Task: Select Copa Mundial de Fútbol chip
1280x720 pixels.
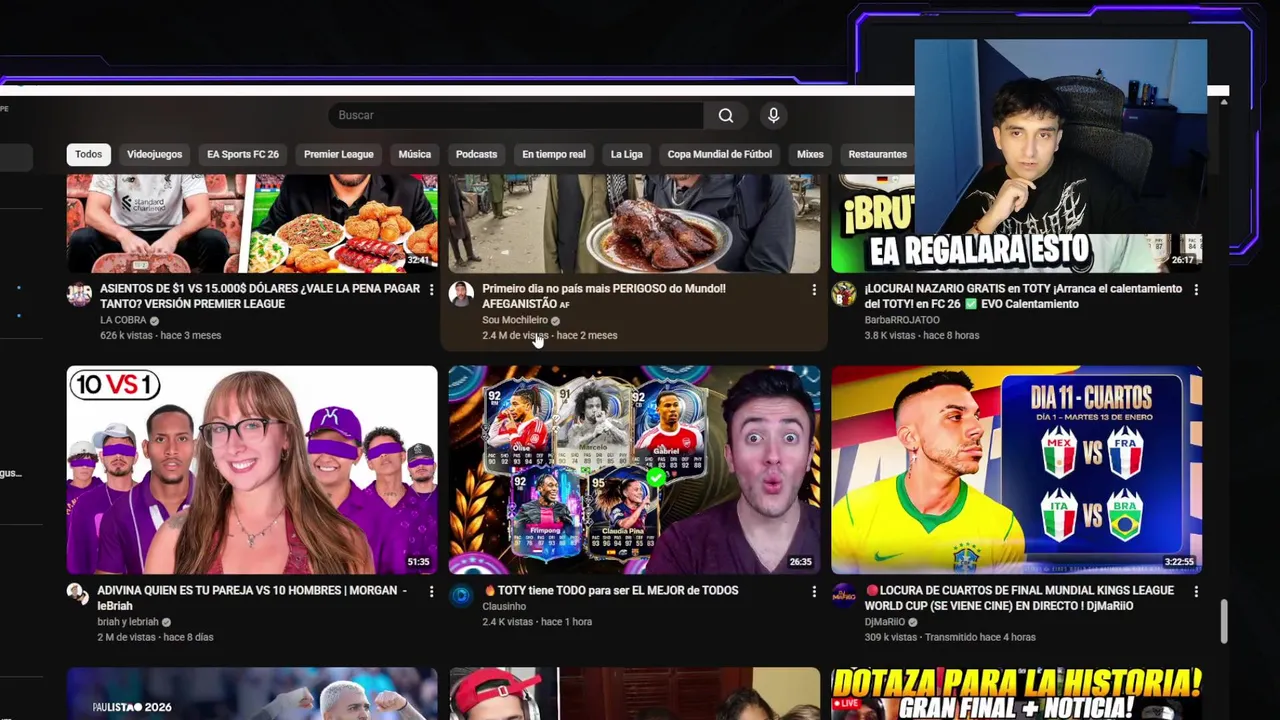Action: click(720, 154)
